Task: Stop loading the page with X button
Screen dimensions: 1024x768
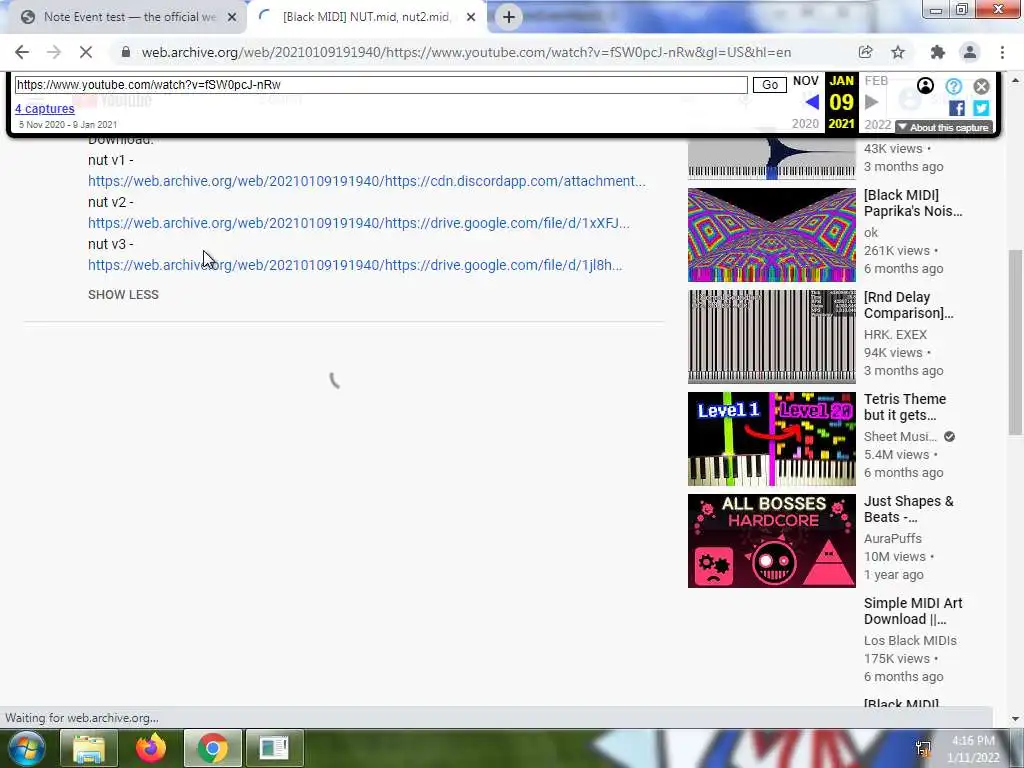Action: tap(86, 52)
